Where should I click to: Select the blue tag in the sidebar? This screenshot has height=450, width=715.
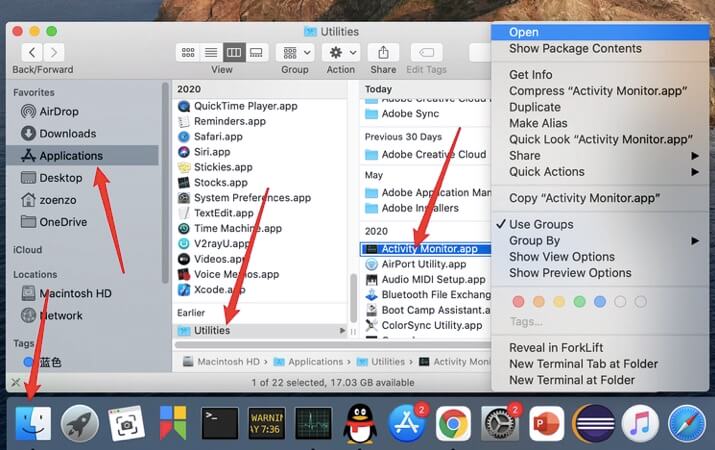point(42,362)
